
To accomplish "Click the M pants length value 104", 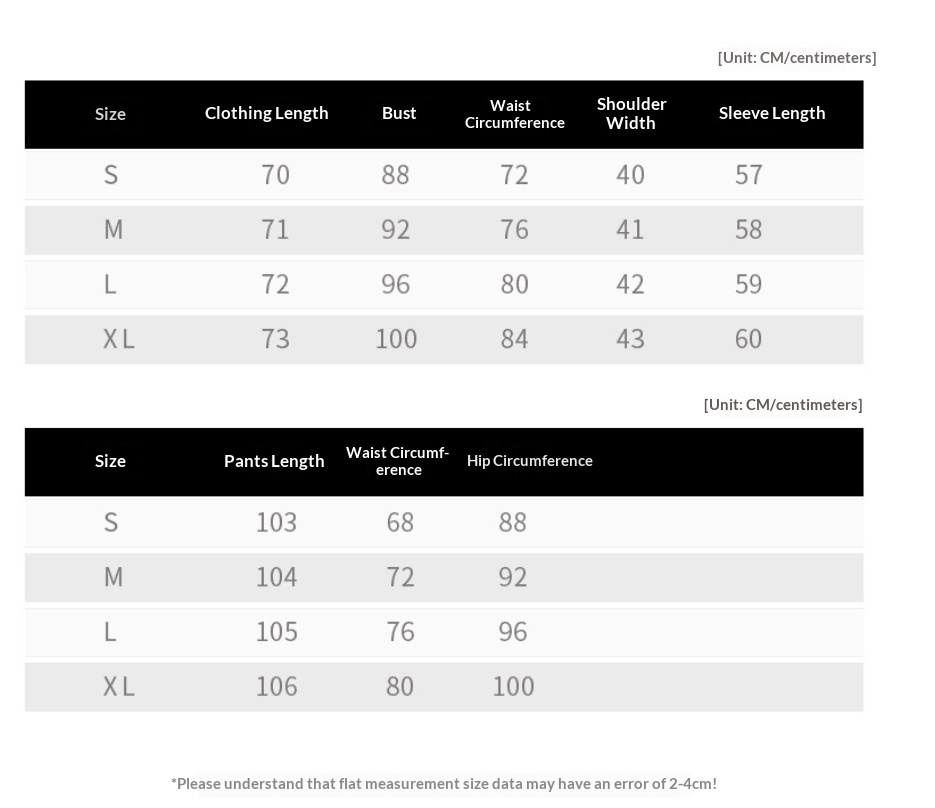I will (276, 577).
